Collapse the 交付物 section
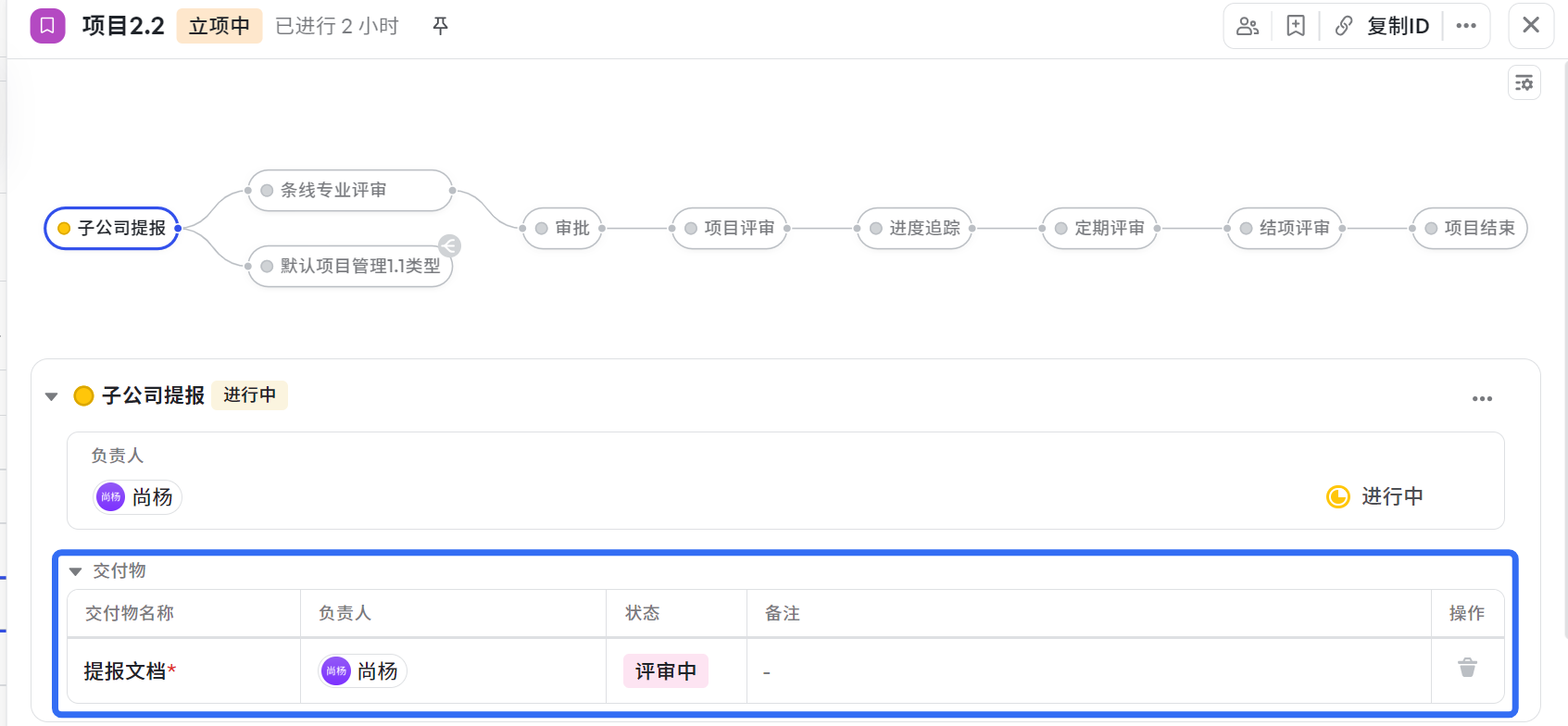The width and height of the screenshot is (1568, 726). [76, 571]
